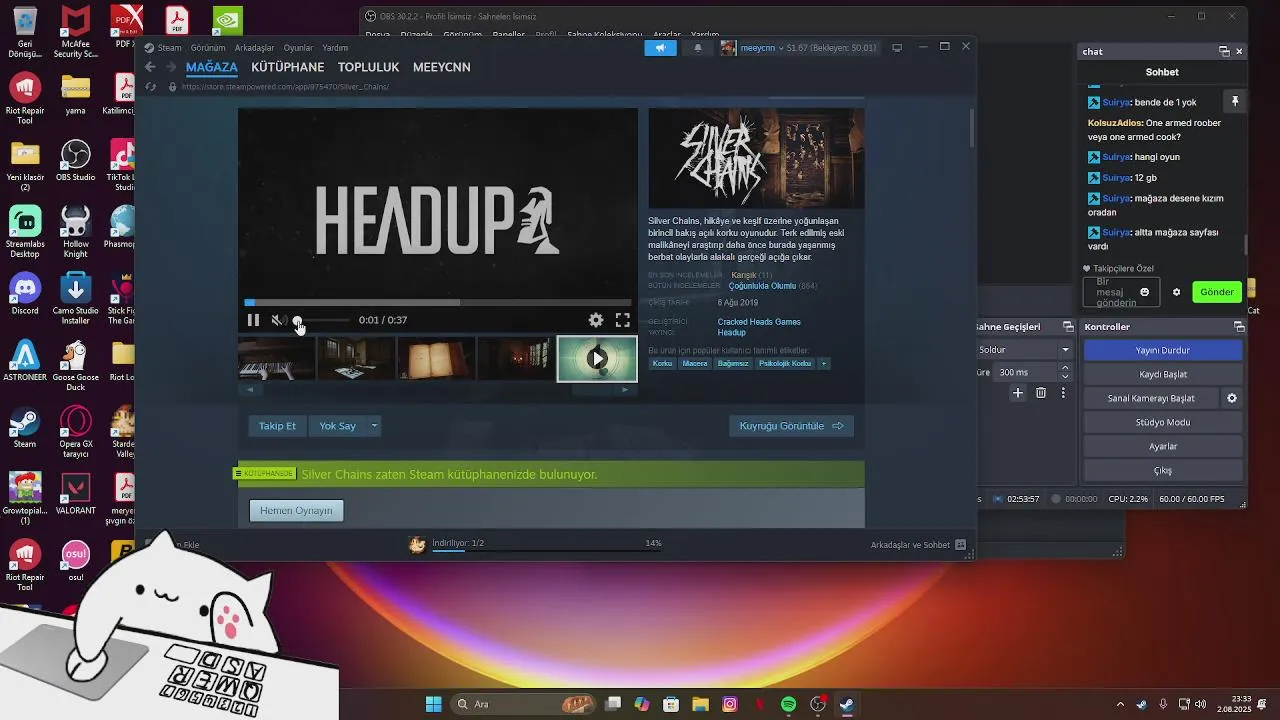This screenshot has width=1280, height=720.
Task: Click Sanal Kamerayı Başlat button
Action: (x=1151, y=398)
